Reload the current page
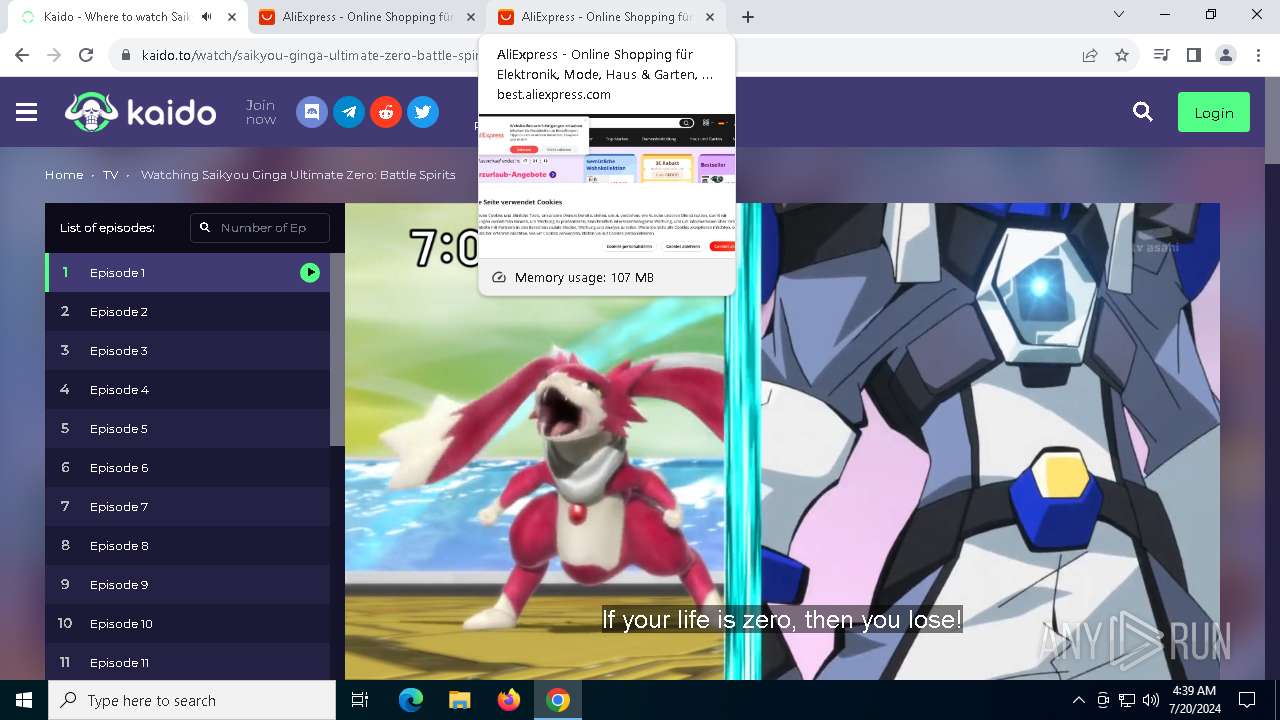The width and height of the screenshot is (1280, 720). click(86, 55)
